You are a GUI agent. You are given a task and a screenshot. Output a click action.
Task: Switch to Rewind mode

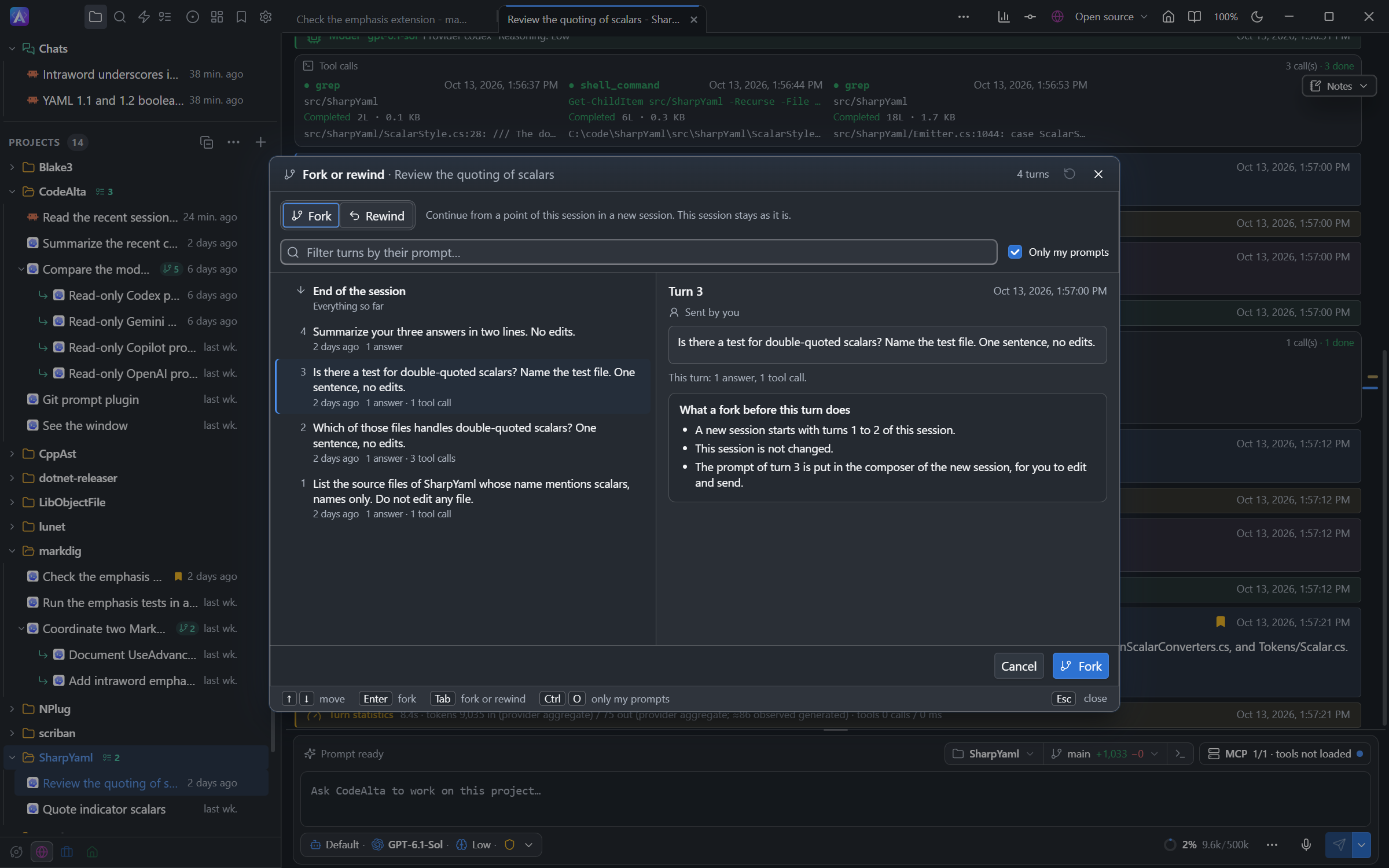[377, 216]
